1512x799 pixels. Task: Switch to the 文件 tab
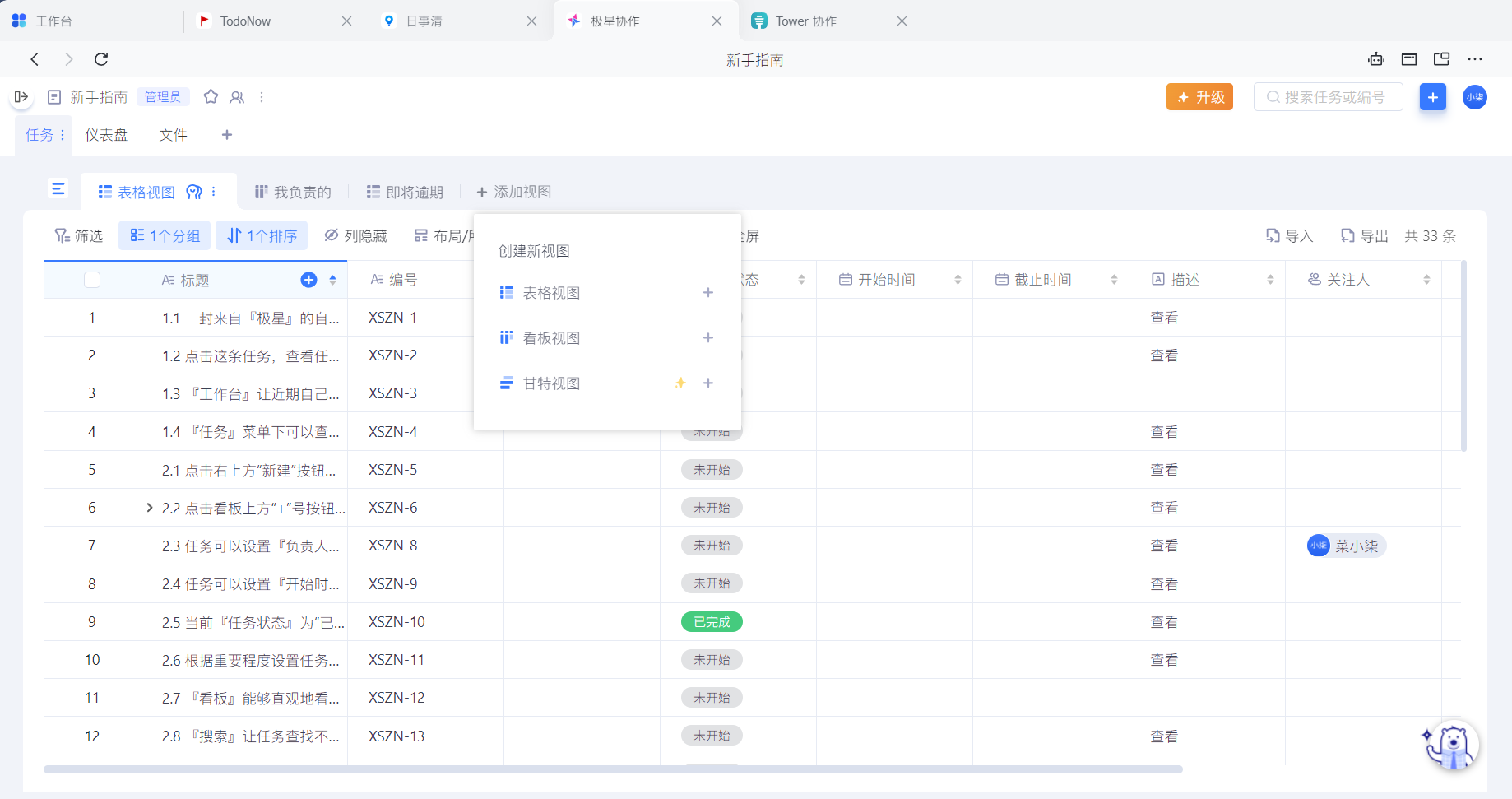tap(173, 135)
